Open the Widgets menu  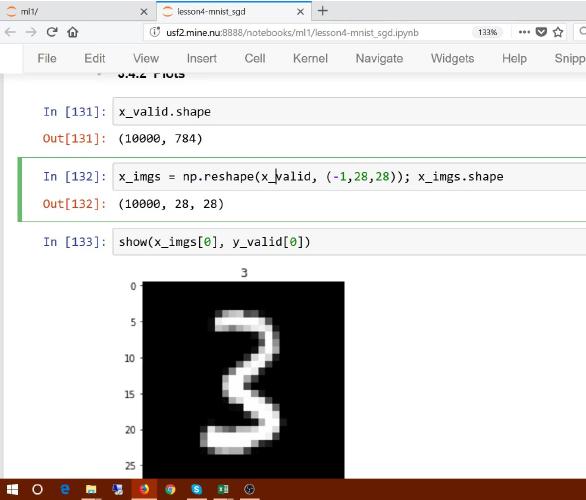tap(452, 58)
